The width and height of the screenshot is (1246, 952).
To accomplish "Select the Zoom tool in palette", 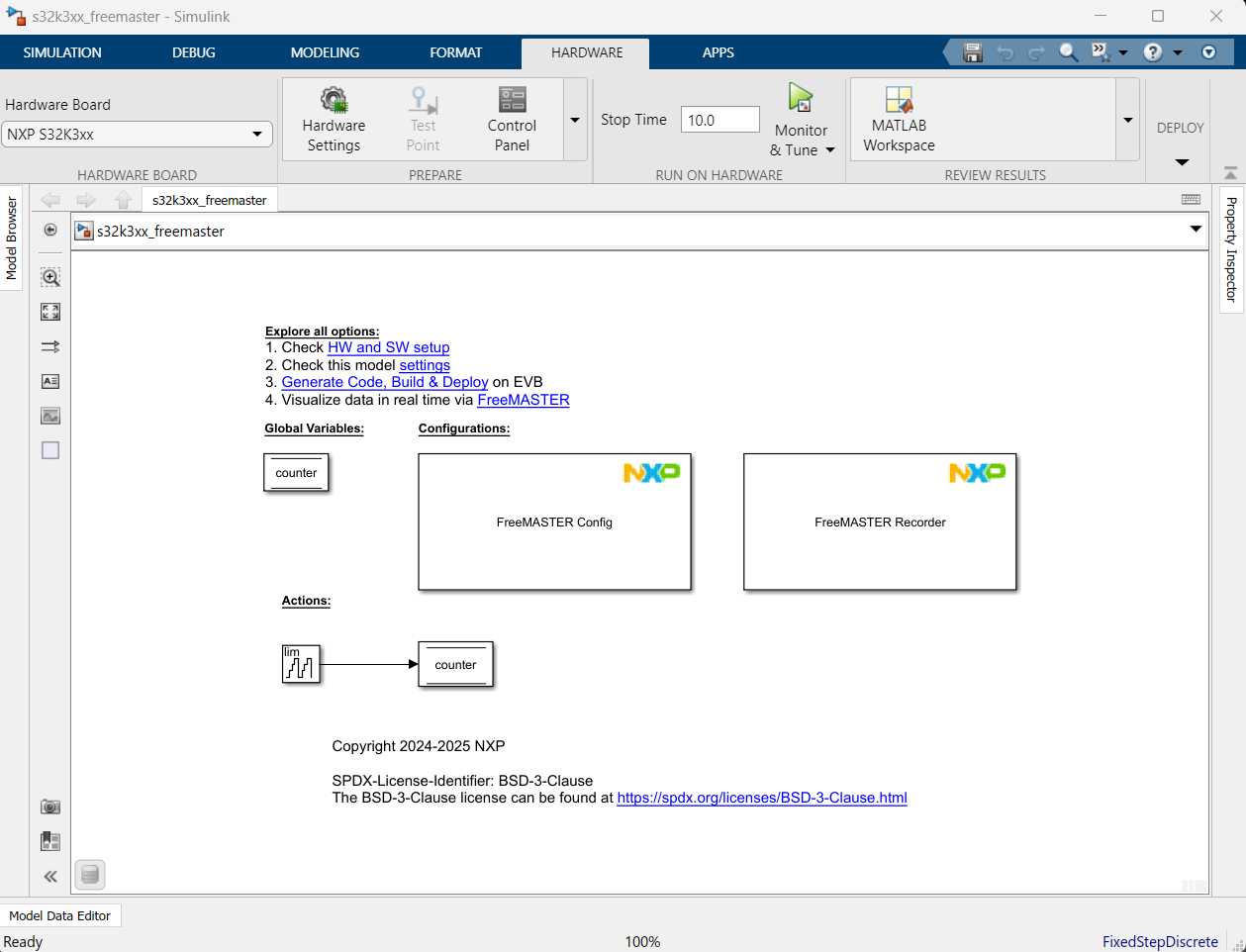I will tap(50, 277).
